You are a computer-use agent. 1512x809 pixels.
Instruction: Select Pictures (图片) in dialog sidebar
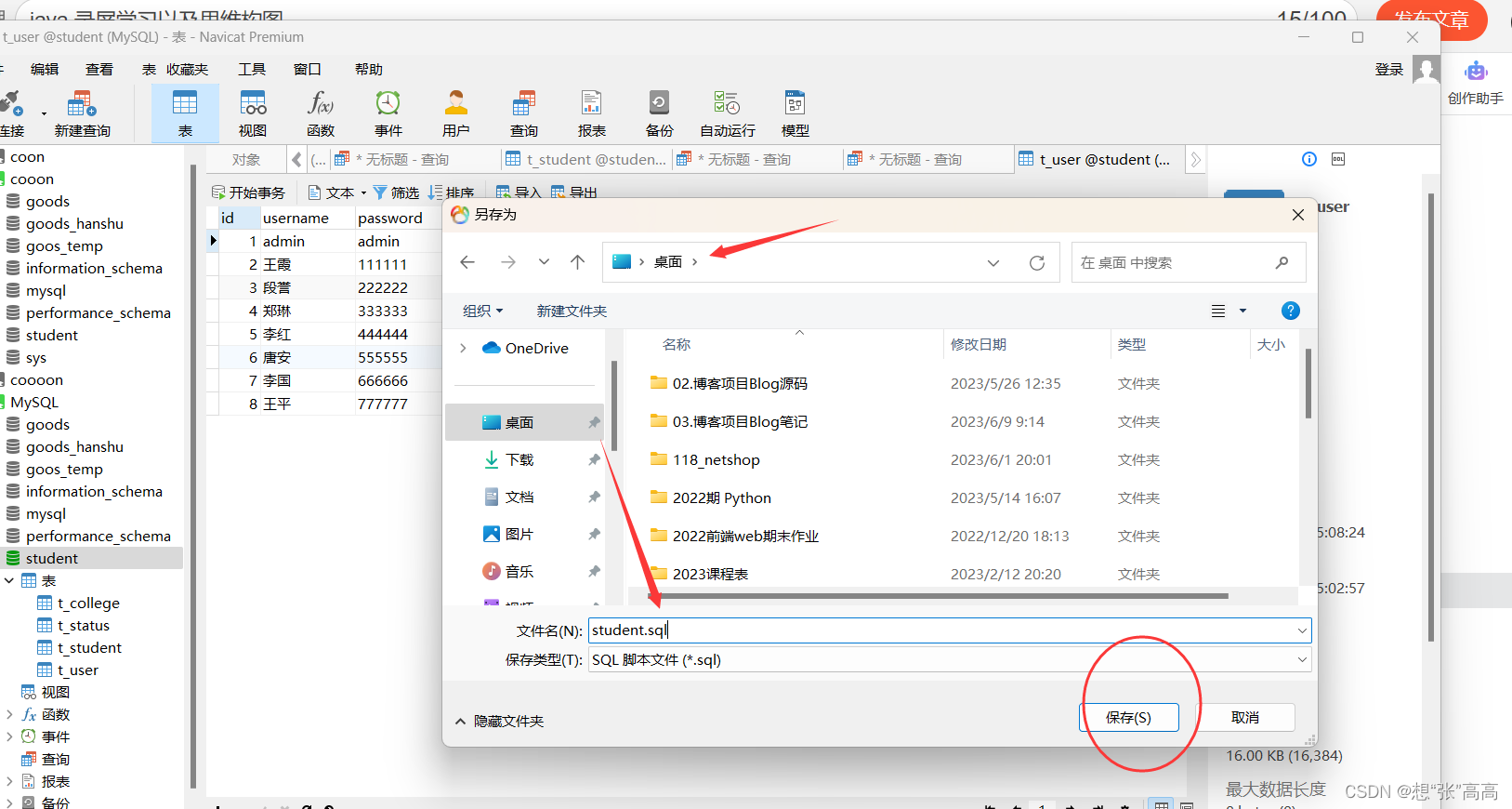pos(519,534)
